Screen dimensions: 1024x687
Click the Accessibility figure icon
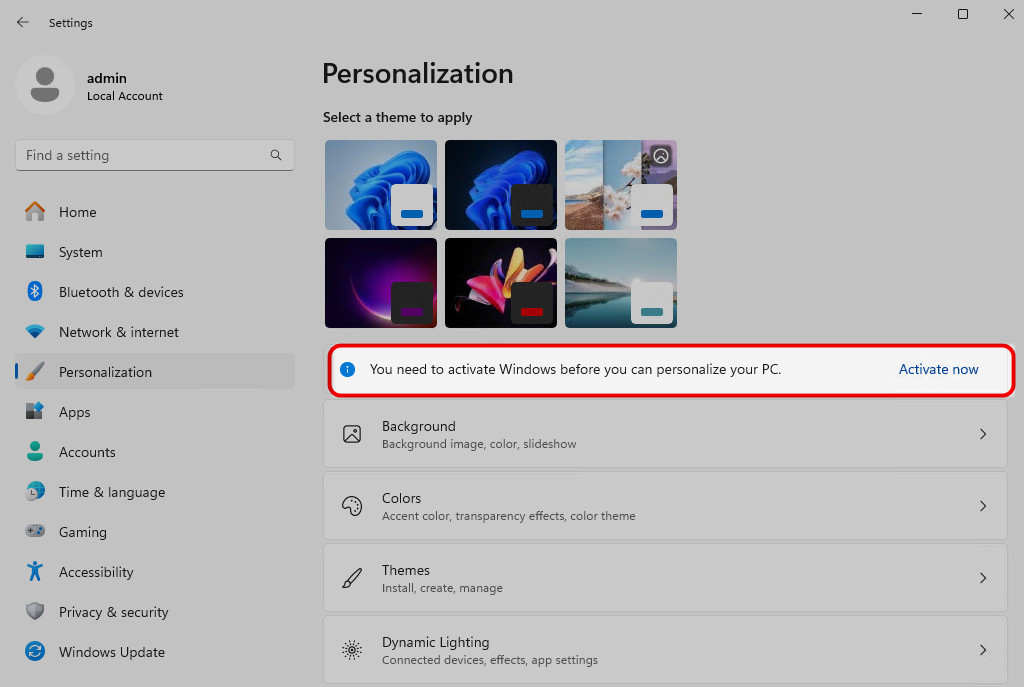pyautogui.click(x=35, y=572)
